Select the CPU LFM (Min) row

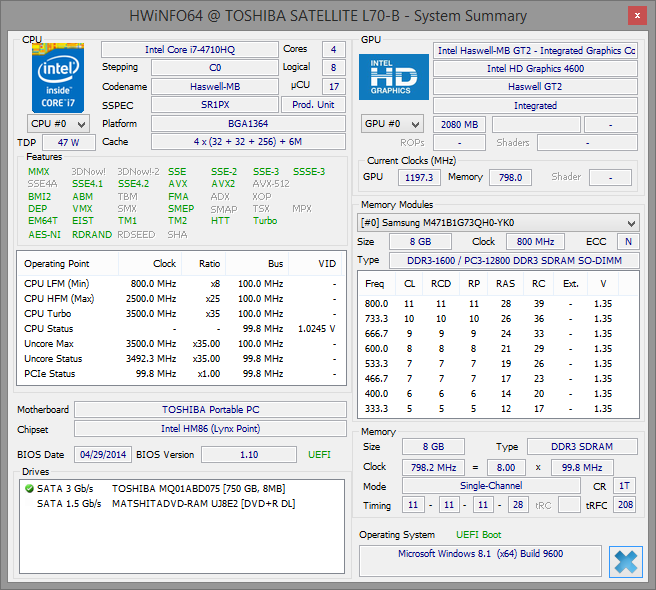(181, 284)
